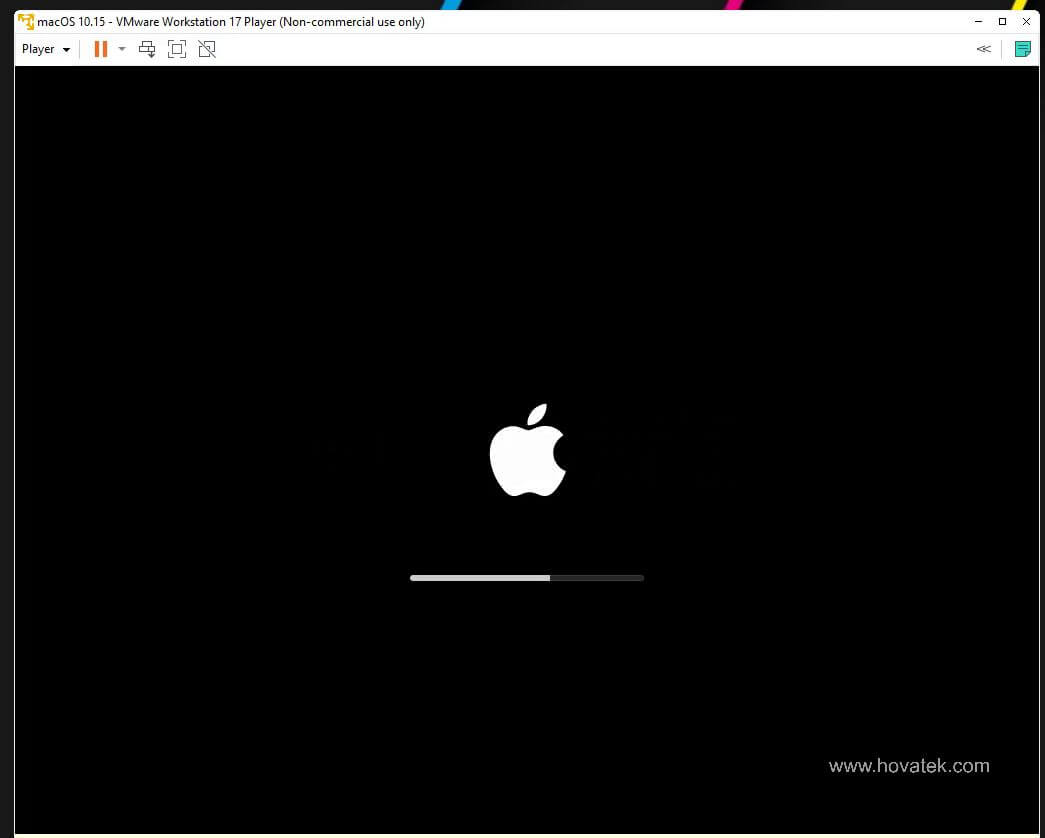Viewport: 1045px width, 838px height.
Task: Minimize the VMware Player window
Action: pyautogui.click(x=977, y=21)
